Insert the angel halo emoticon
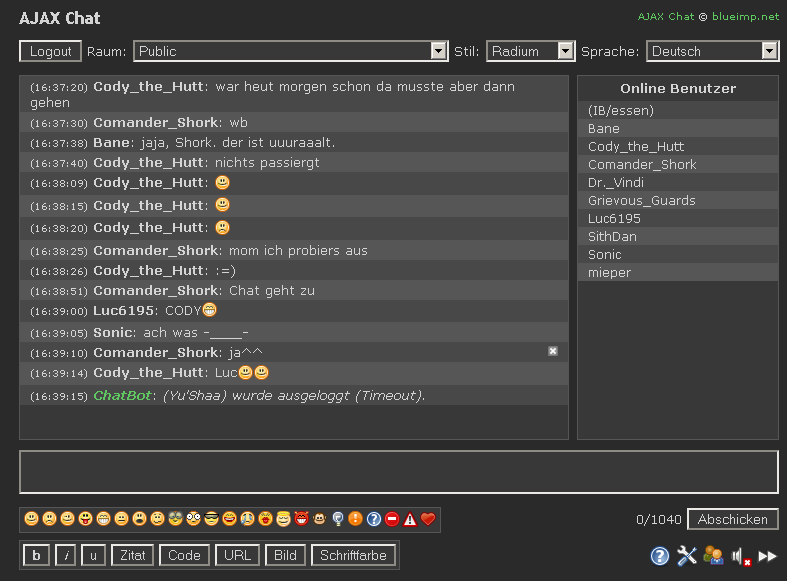 [x=284, y=519]
